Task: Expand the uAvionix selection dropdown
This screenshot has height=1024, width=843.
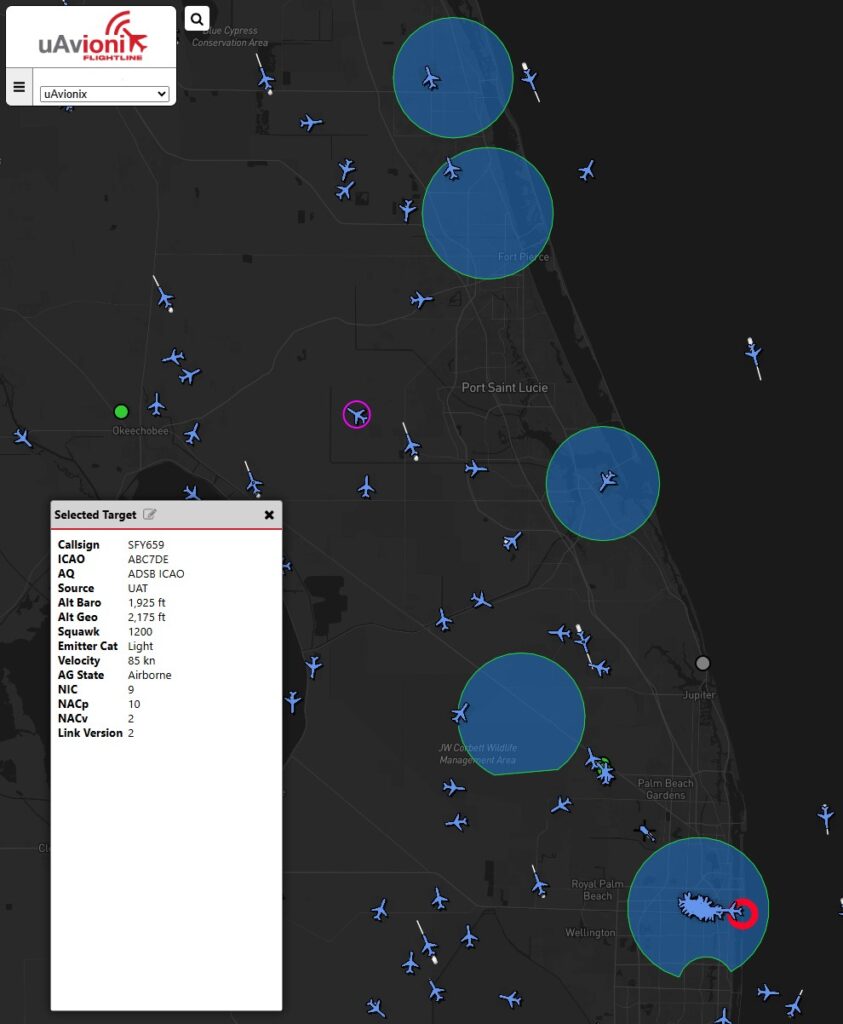Action: [104, 94]
